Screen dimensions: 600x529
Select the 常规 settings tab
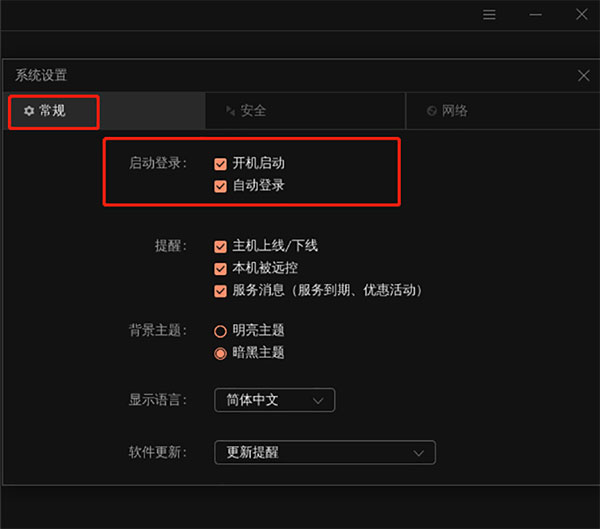(53, 111)
